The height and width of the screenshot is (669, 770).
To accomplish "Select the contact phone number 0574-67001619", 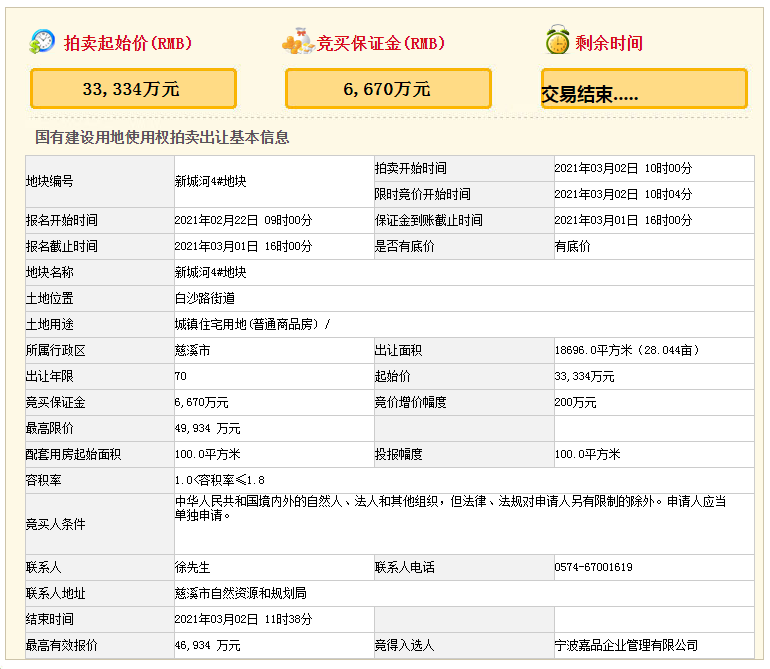I will point(593,567).
